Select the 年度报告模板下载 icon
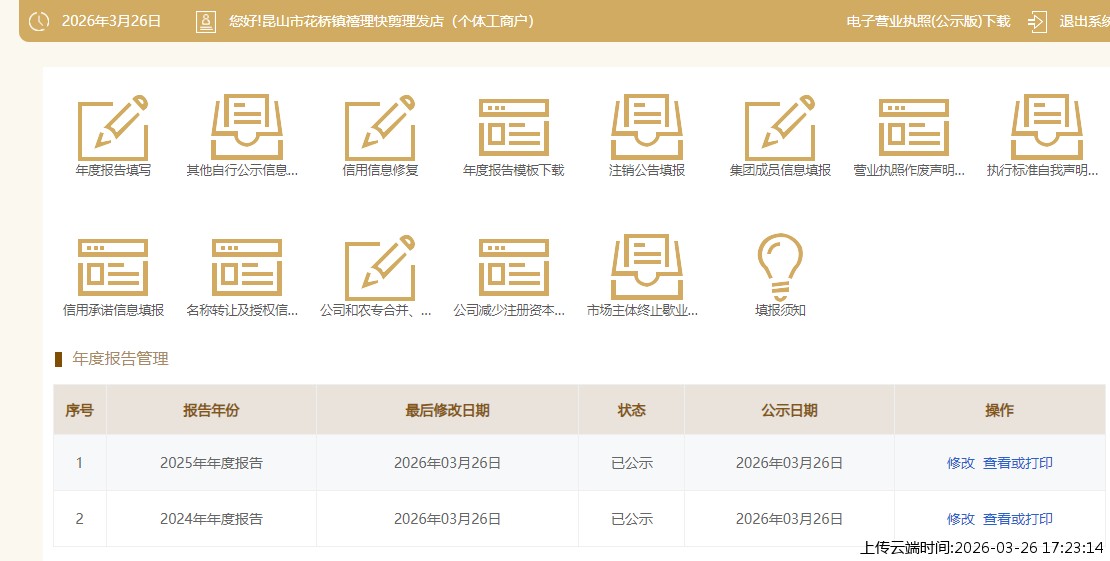This screenshot has height=561, width=1110. pyautogui.click(x=513, y=128)
